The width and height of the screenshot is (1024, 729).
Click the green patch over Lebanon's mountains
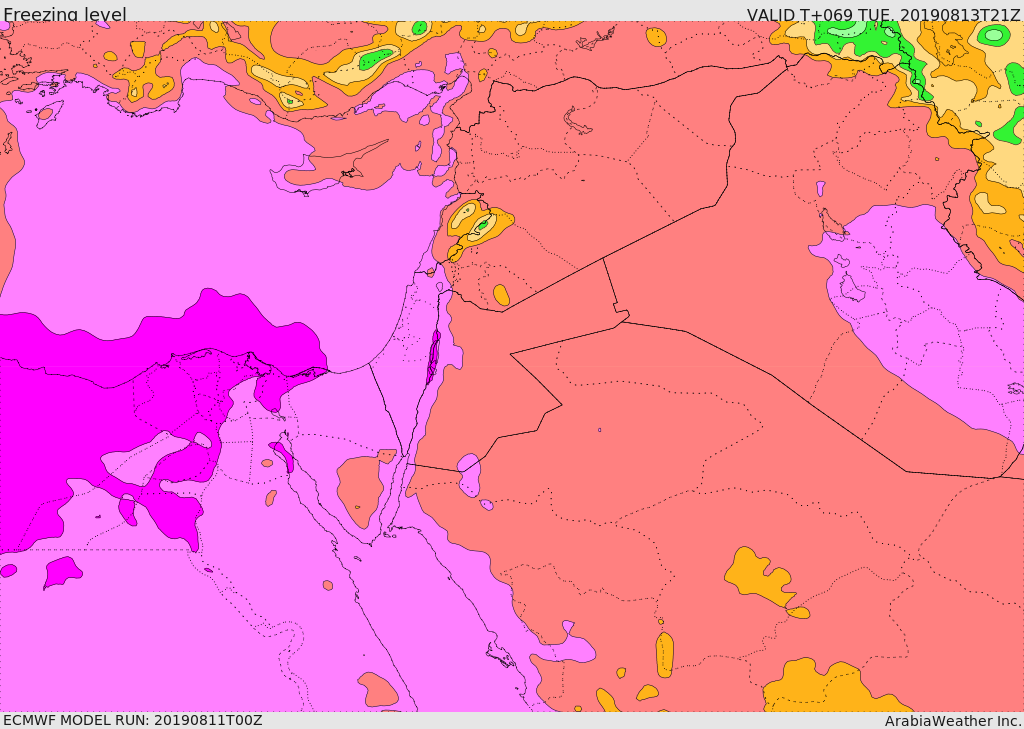click(x=482, y=226)
